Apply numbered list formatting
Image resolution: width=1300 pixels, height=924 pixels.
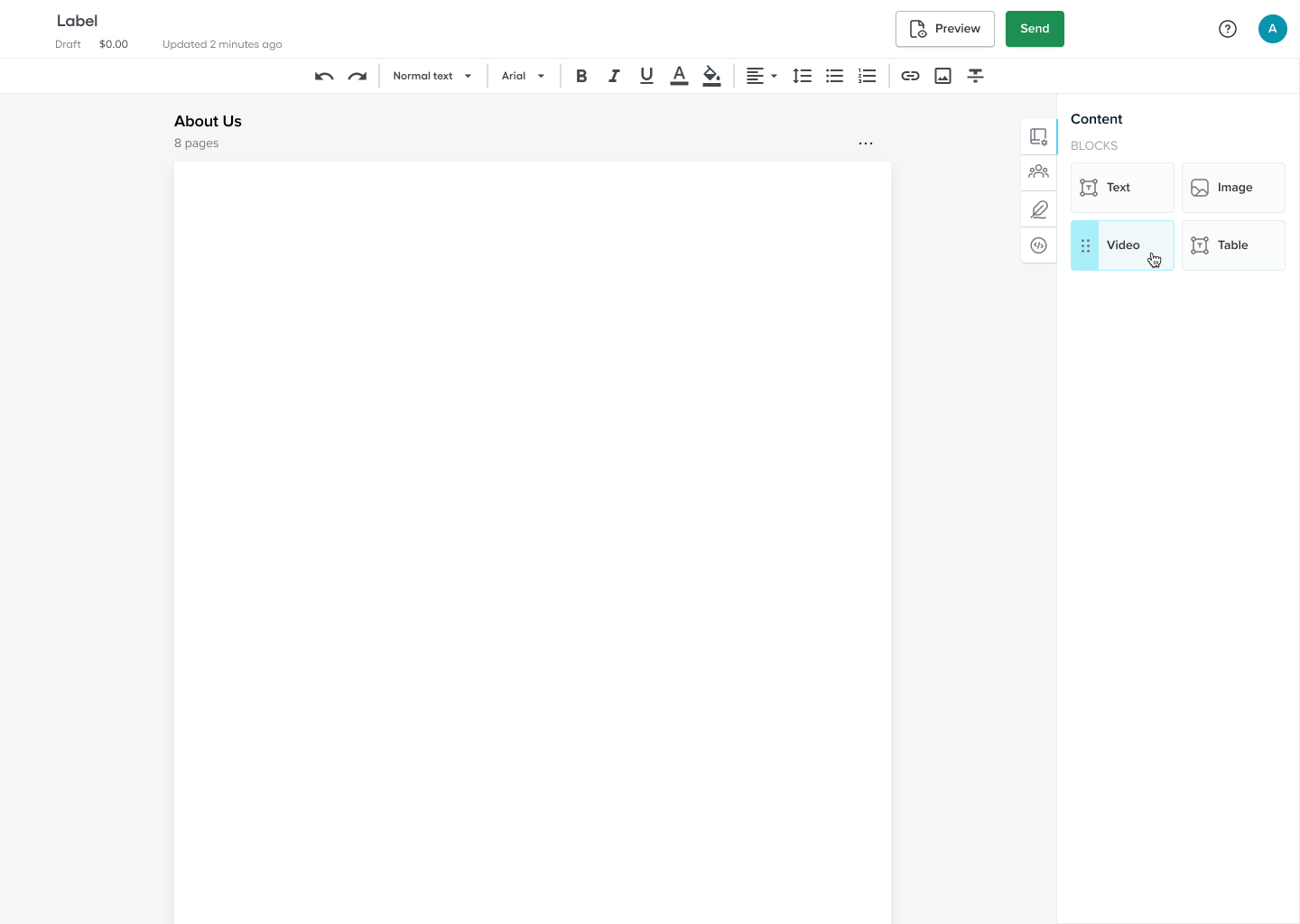(x=867, y=76)
